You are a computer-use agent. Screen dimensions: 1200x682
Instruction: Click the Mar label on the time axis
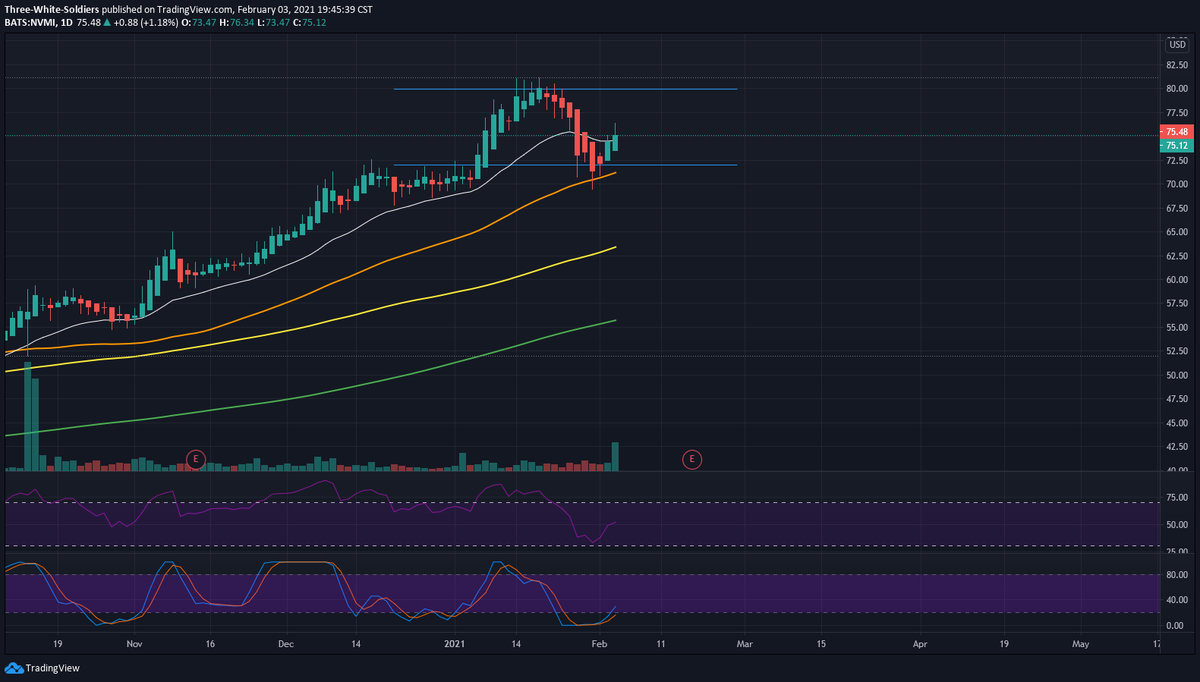click(x=744, y=644)
